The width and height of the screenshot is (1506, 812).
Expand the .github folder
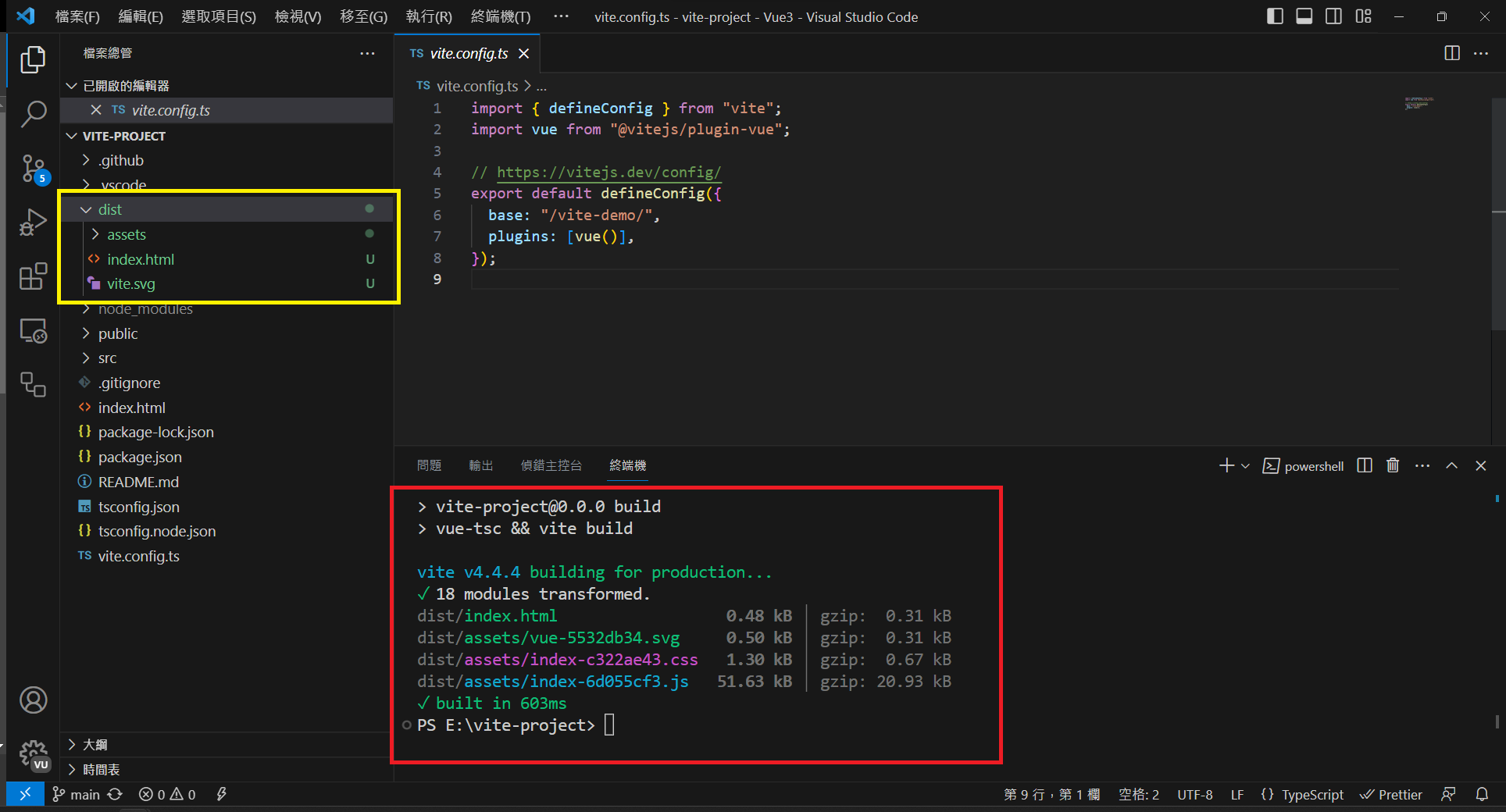click(227, 160)
